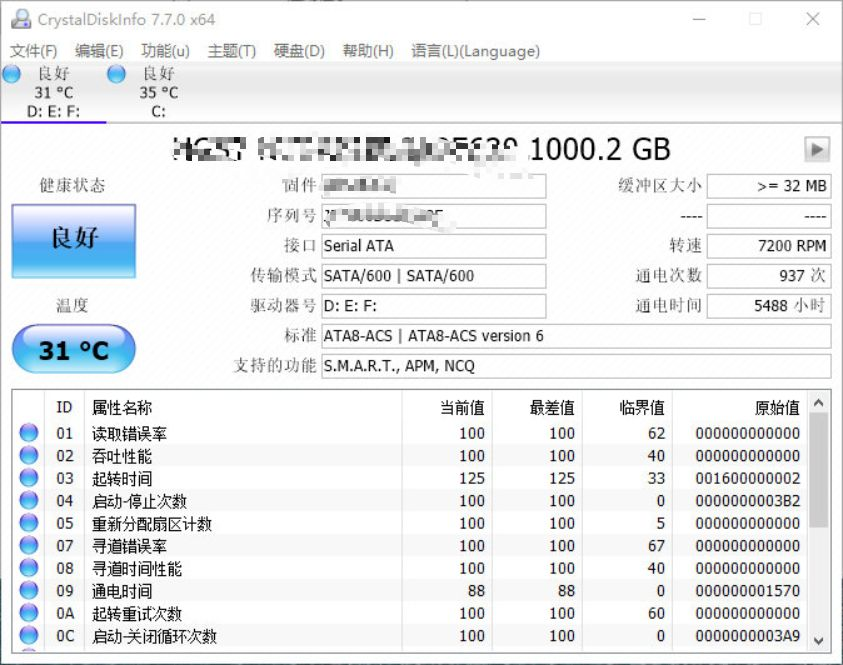Image resolution: width=843 pixels, height=665 pixels.
Task: Open the 主题(T) menu
Action: point(231,50)
